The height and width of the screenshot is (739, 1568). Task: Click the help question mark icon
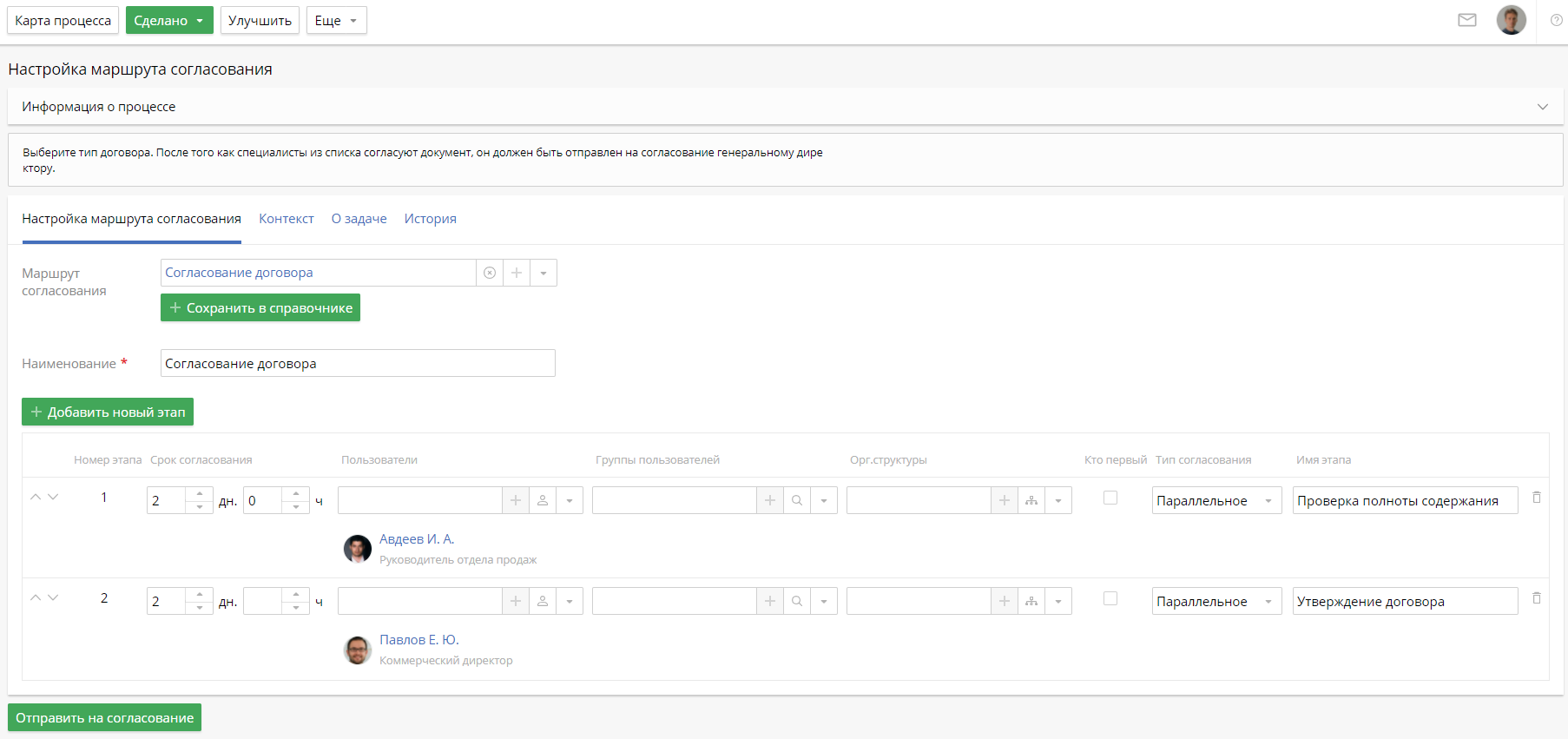click(x=1556, y=20)
